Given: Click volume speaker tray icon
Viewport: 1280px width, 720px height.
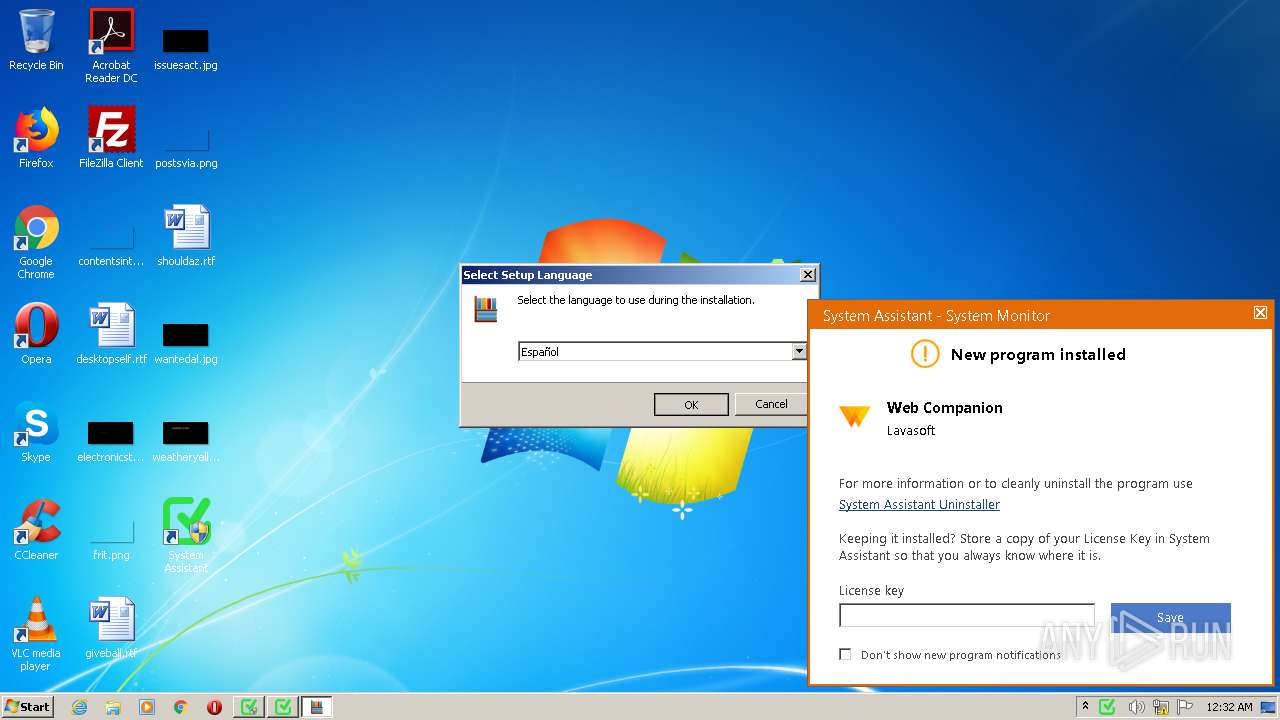Looking at the screenshot, I should [x=1136, y=707].
